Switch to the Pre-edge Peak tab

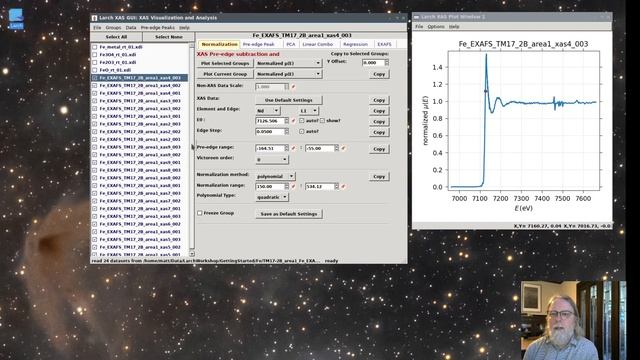pyautogui.click(x=258, y=44)
